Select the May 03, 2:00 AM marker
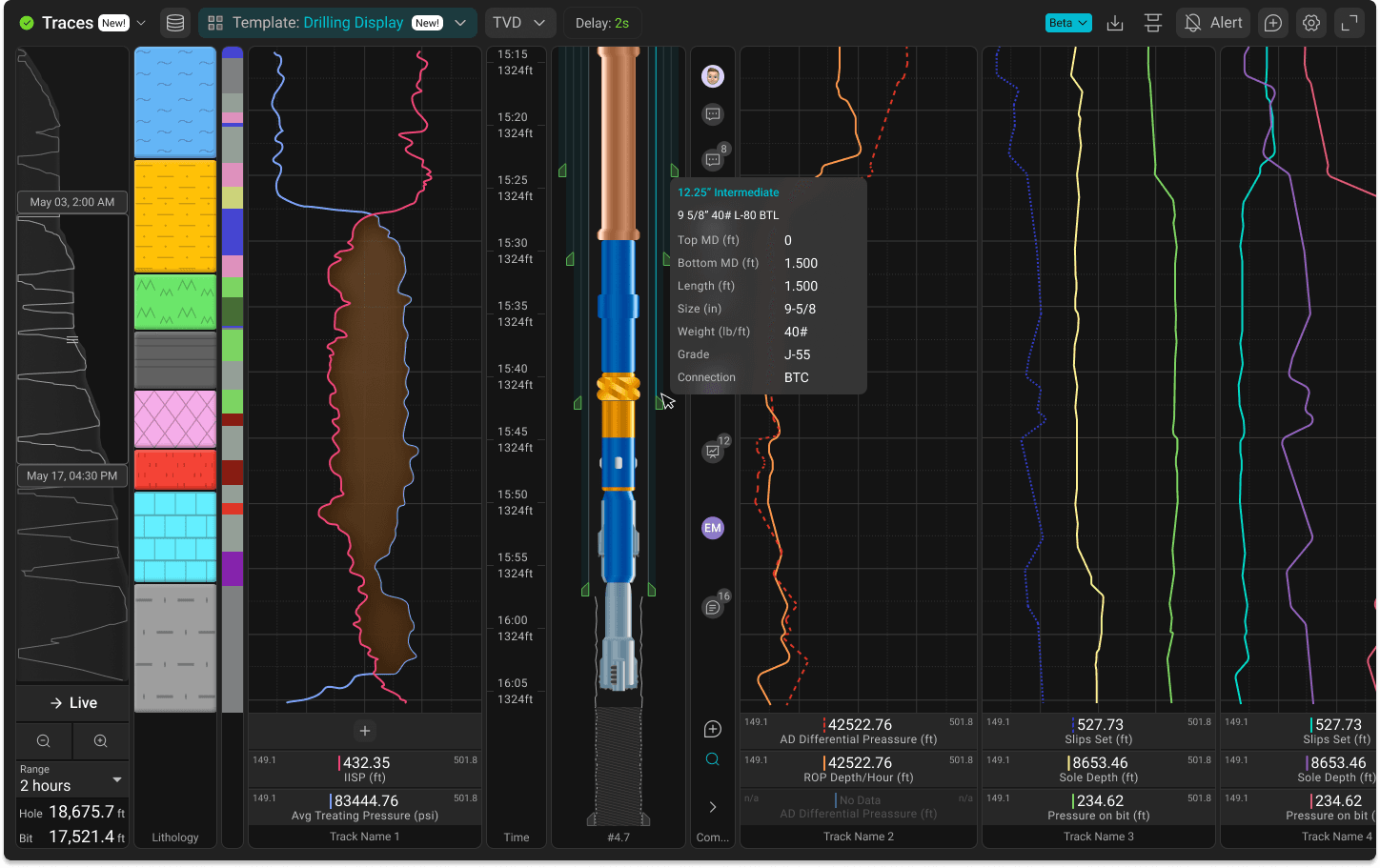1380x868 pixels. click(x=72, y=202)
